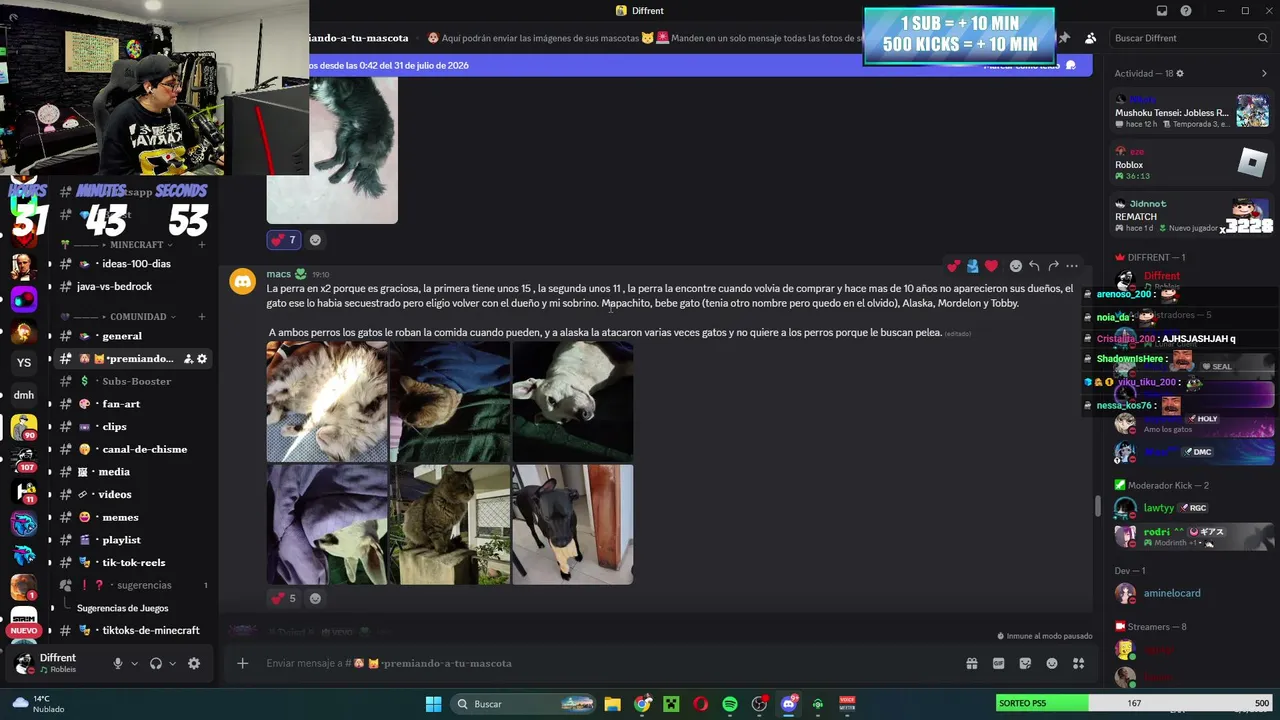Deafen audio with the headphones icon
The height and width of the screenshot is (720, 1280).
[156, 663]
